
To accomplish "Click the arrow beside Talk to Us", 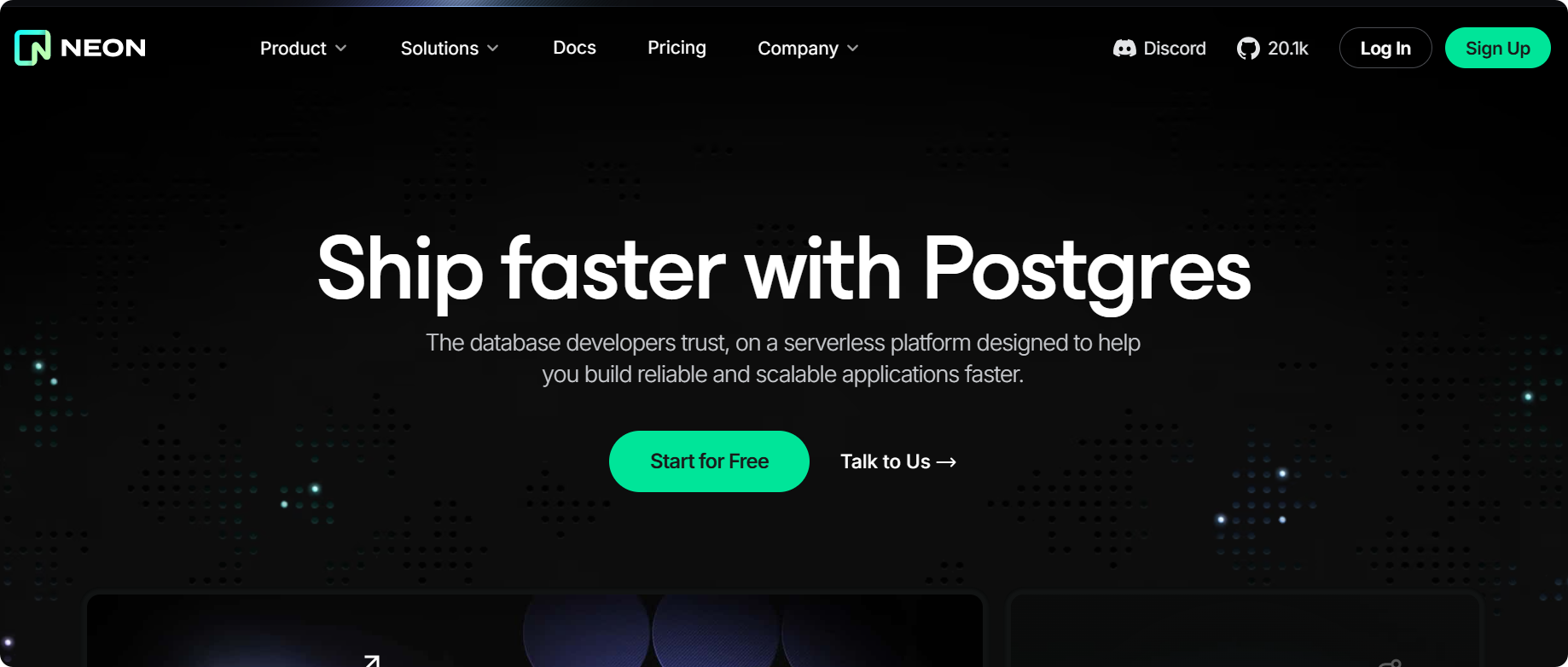I will pyautogui.click(x=946, y=462).
